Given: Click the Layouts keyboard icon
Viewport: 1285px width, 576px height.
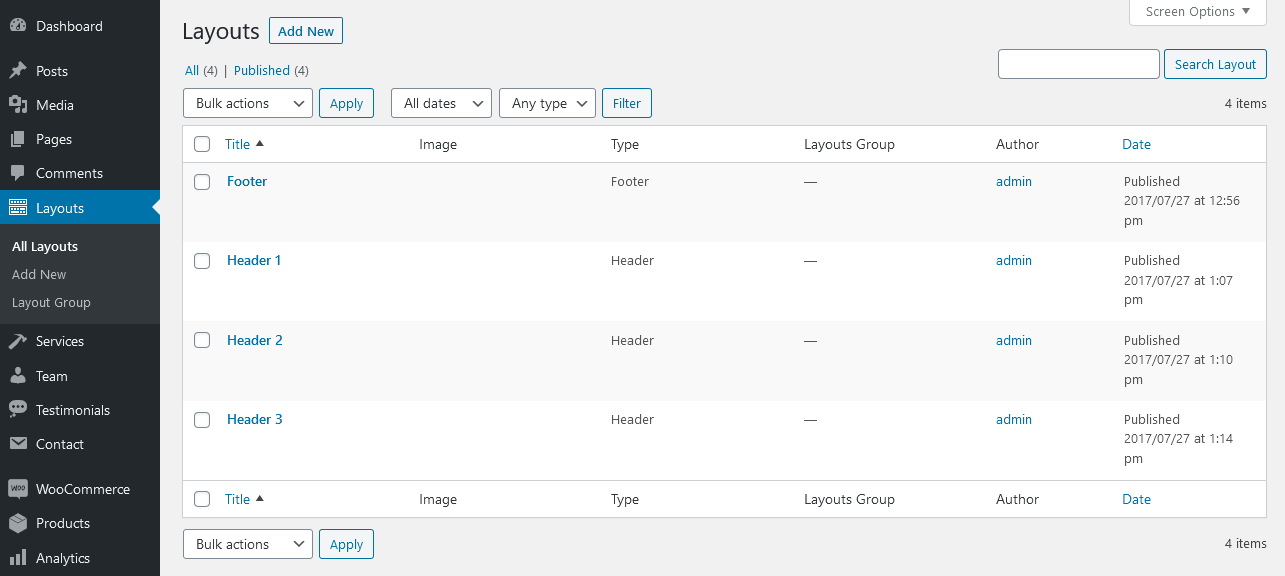Looking at the screenshot, I should coord(18,208).
